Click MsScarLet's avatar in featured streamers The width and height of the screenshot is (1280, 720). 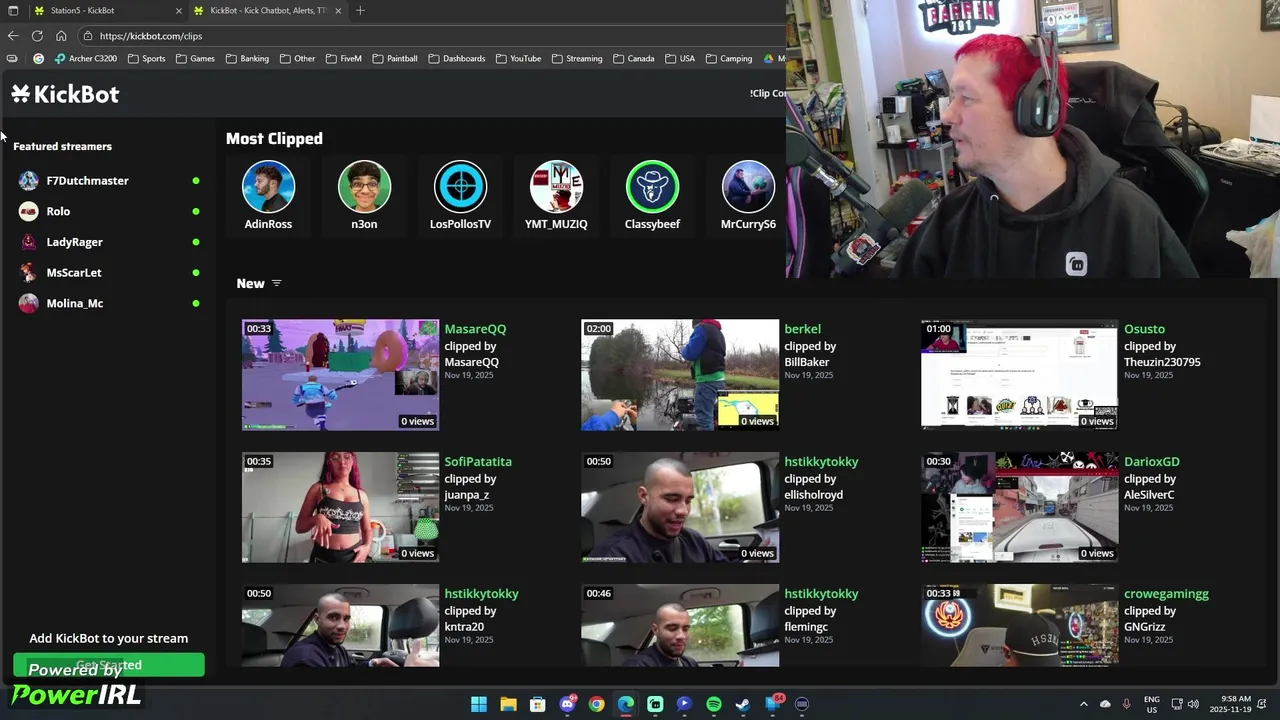28,273
